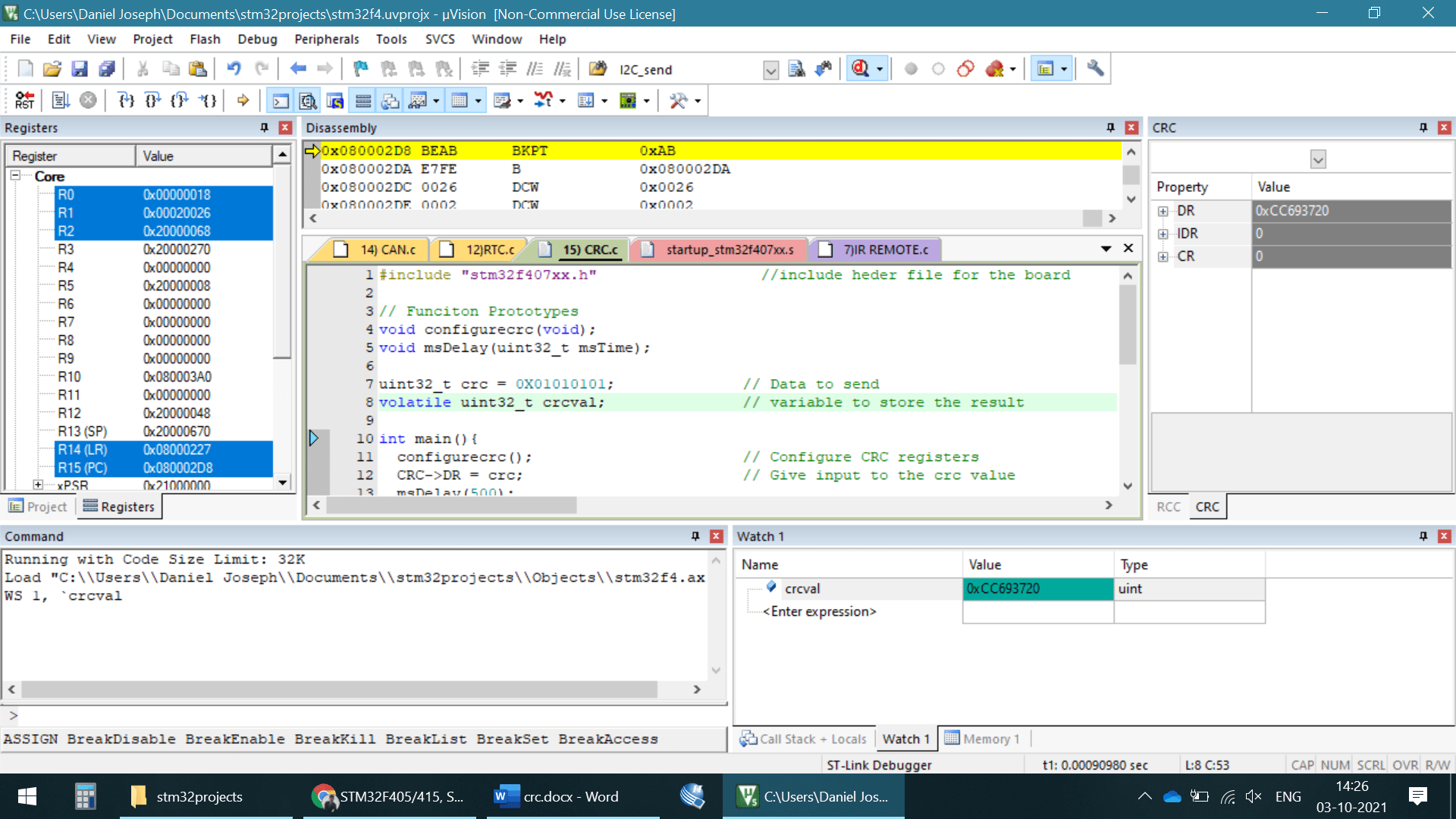1456x819 pixels.
Task: Click the Reset CPU (RST) icon
Action: (24, 100)
